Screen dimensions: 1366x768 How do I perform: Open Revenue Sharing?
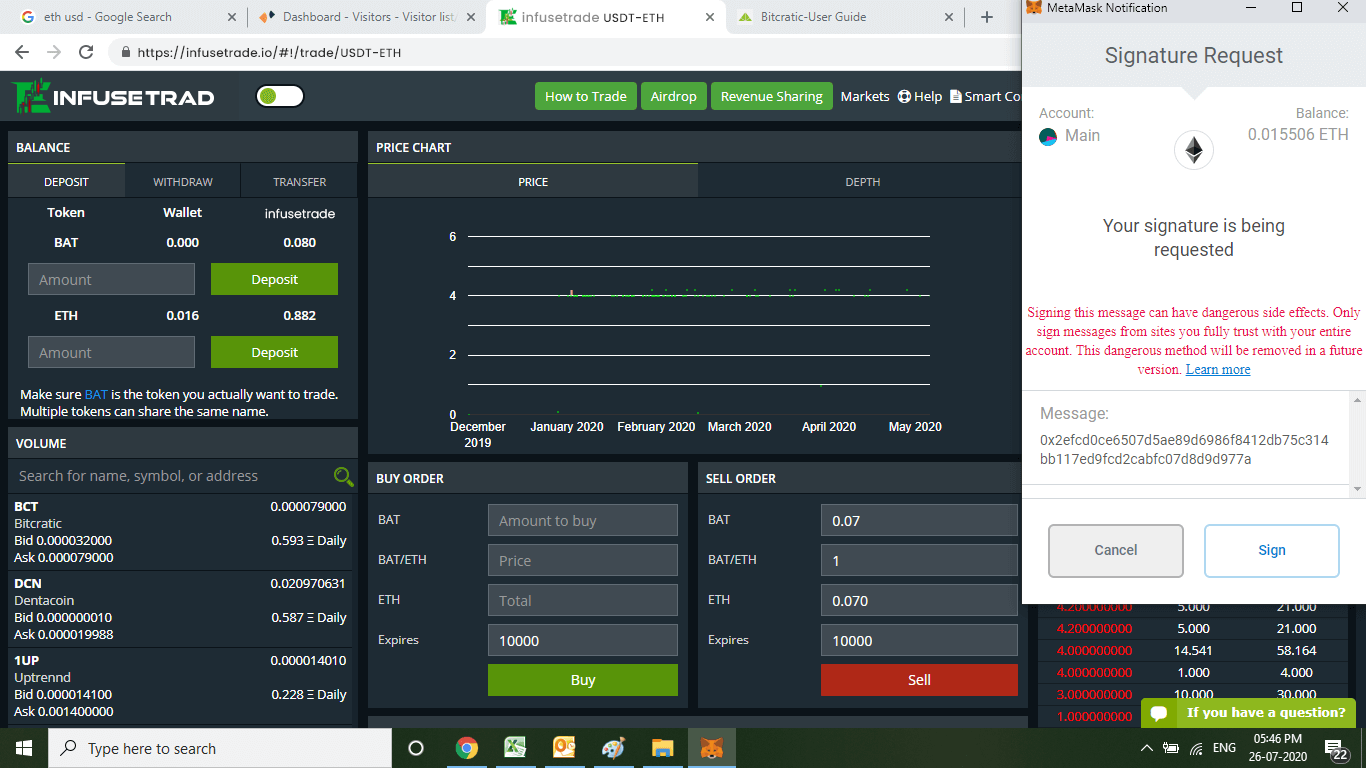click(771, 96)
